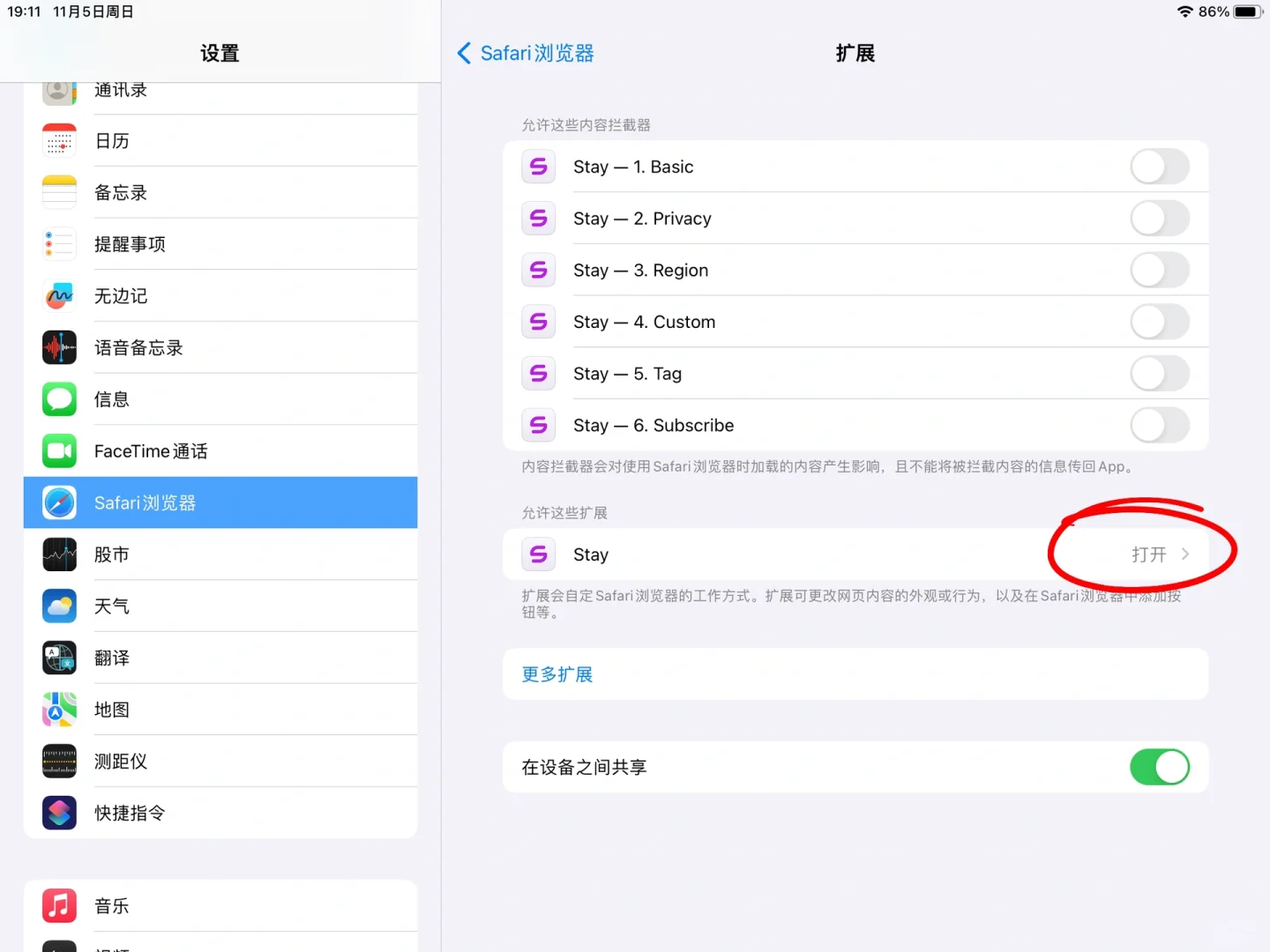Tap the back arrow to Safari 浏览器
This screenshot has height=952, width=1270.
point(465,53)
